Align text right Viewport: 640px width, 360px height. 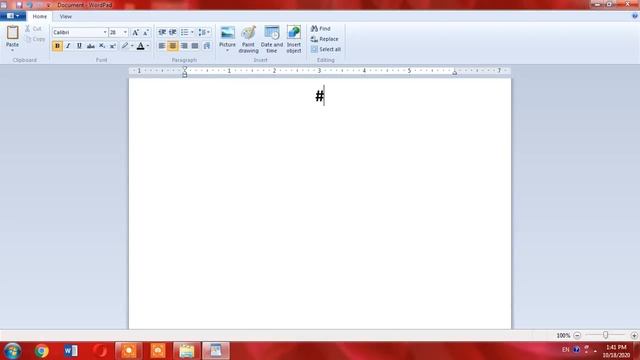click(x=184, y=46)
